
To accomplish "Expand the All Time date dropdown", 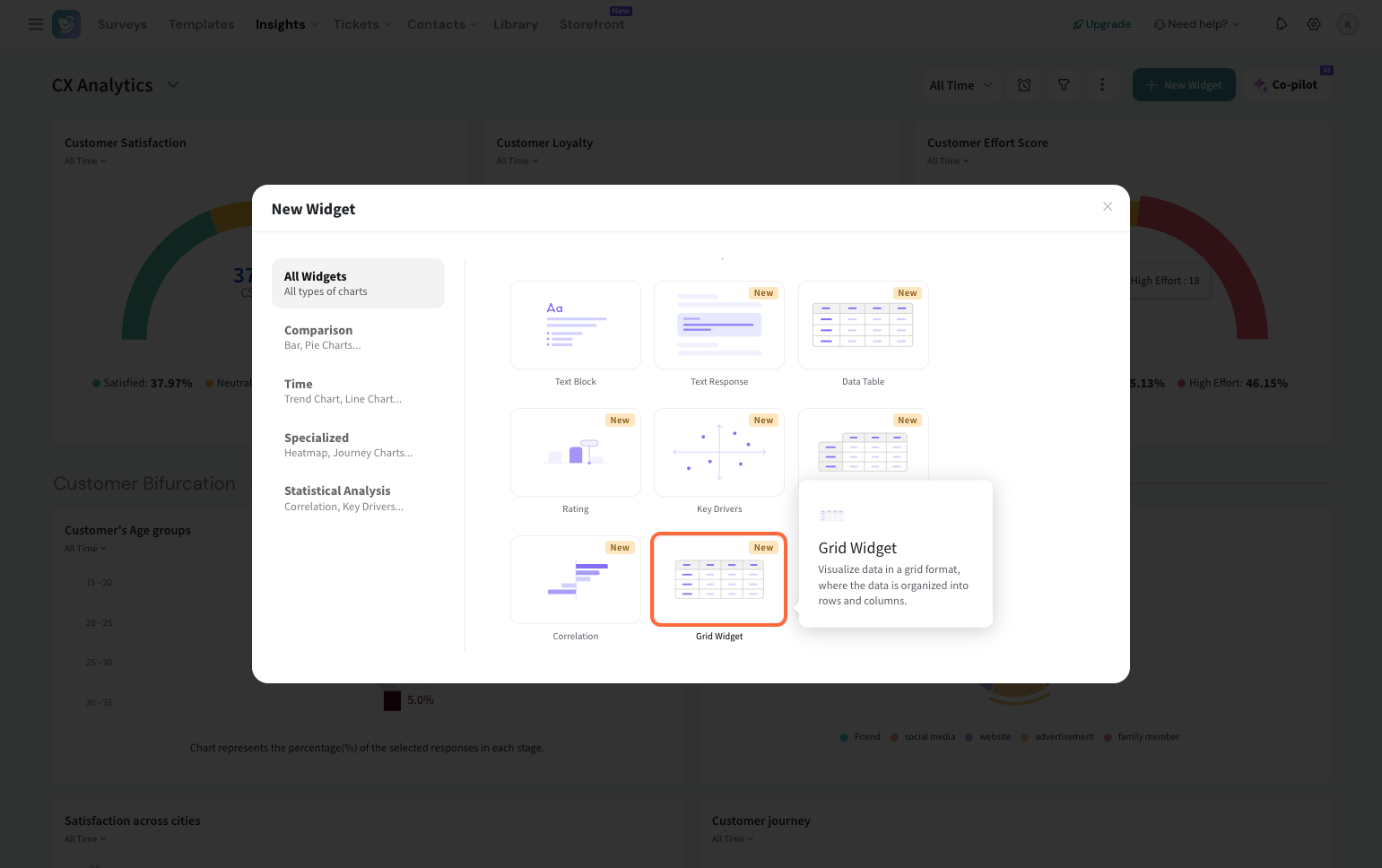I will coord(960,85).
